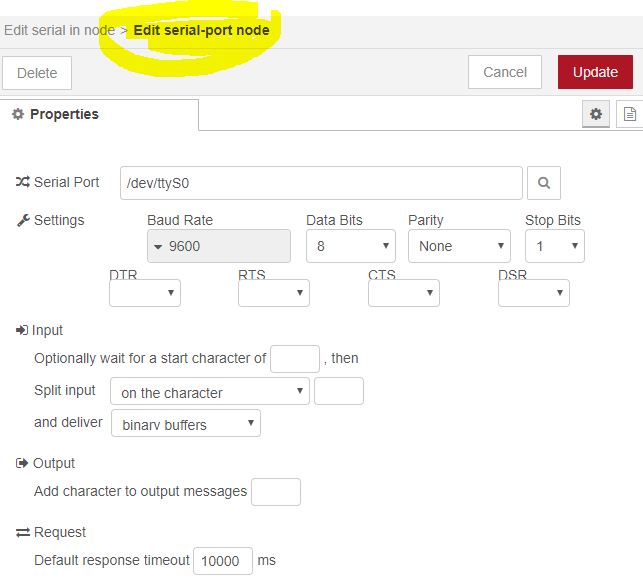Image resolution: width=643 pixels, height=581 pixels.
Task: Focus the Serial Port path field
Action: (321, 183)
